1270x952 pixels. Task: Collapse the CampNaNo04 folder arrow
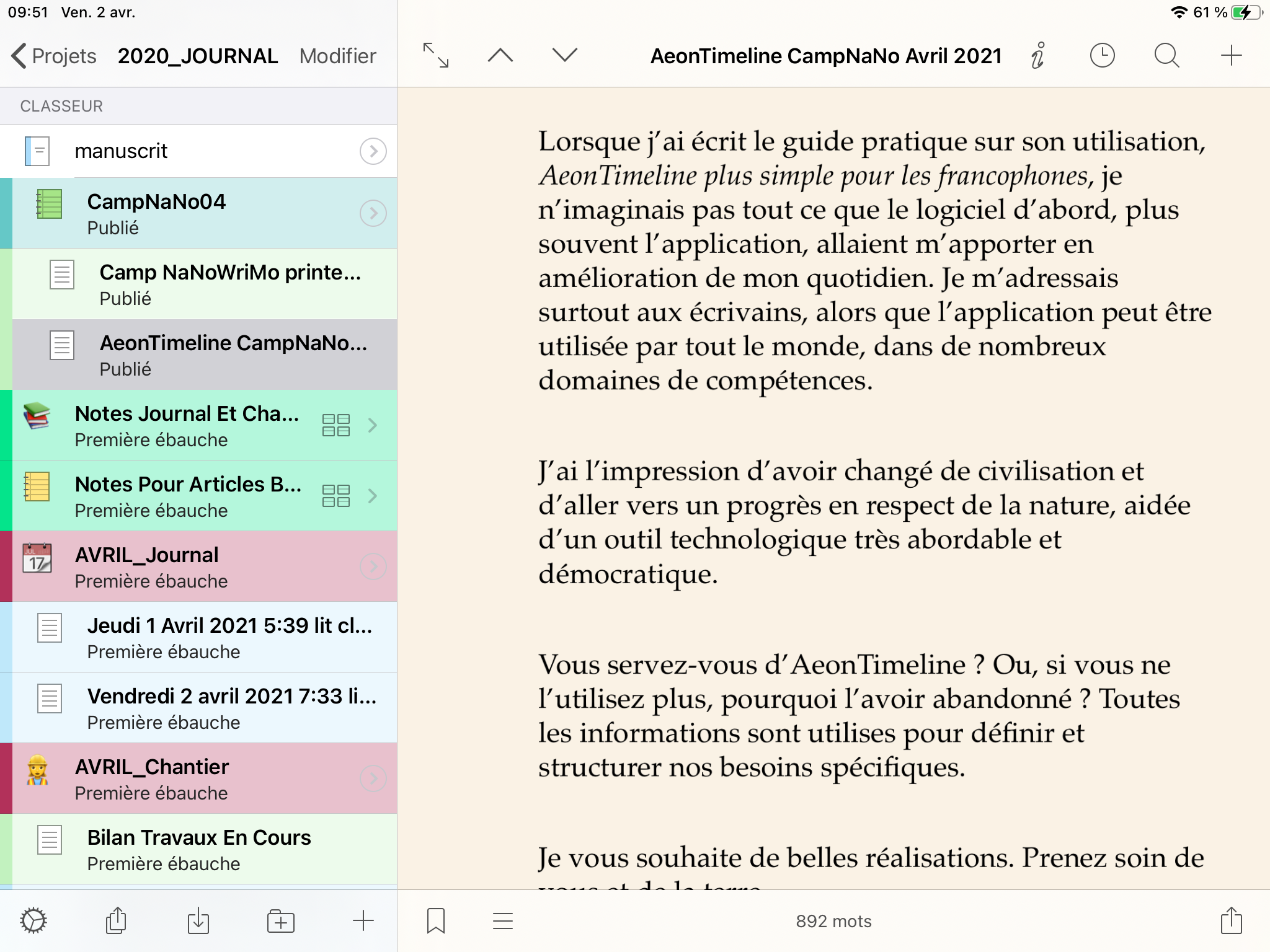(x=373, y=213)
